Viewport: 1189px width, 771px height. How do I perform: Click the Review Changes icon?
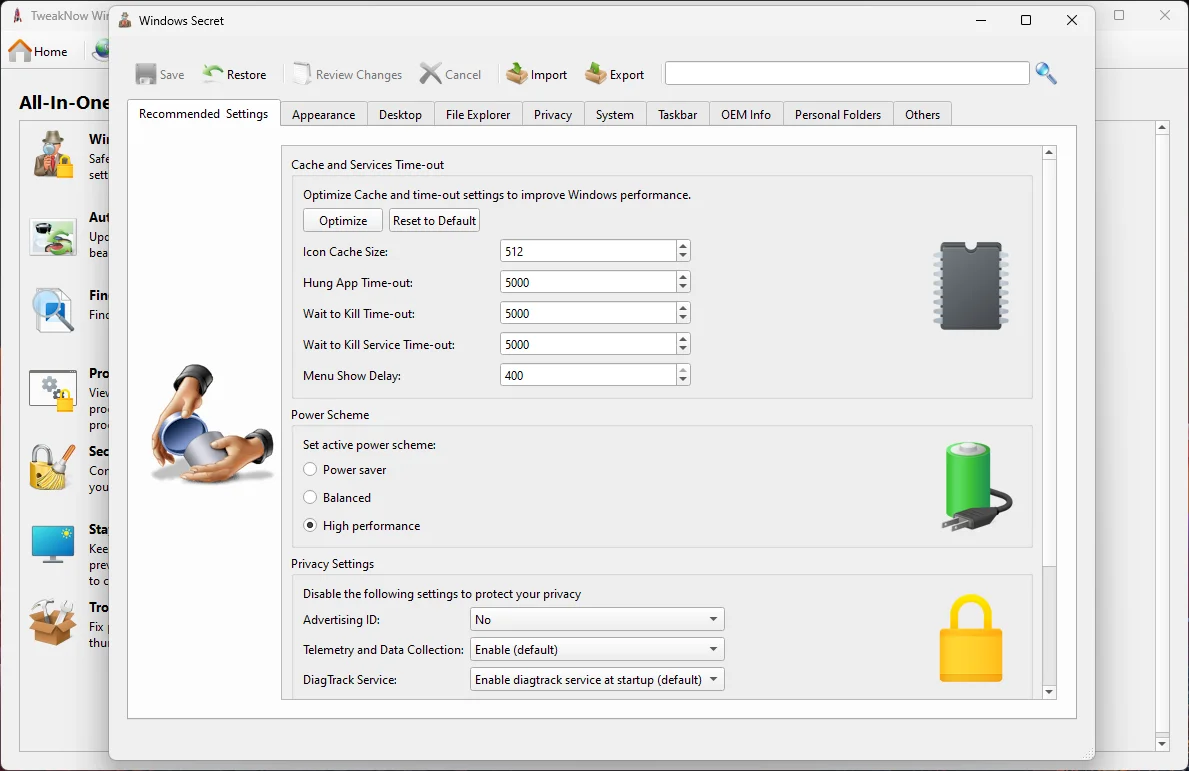coord(301,74)
